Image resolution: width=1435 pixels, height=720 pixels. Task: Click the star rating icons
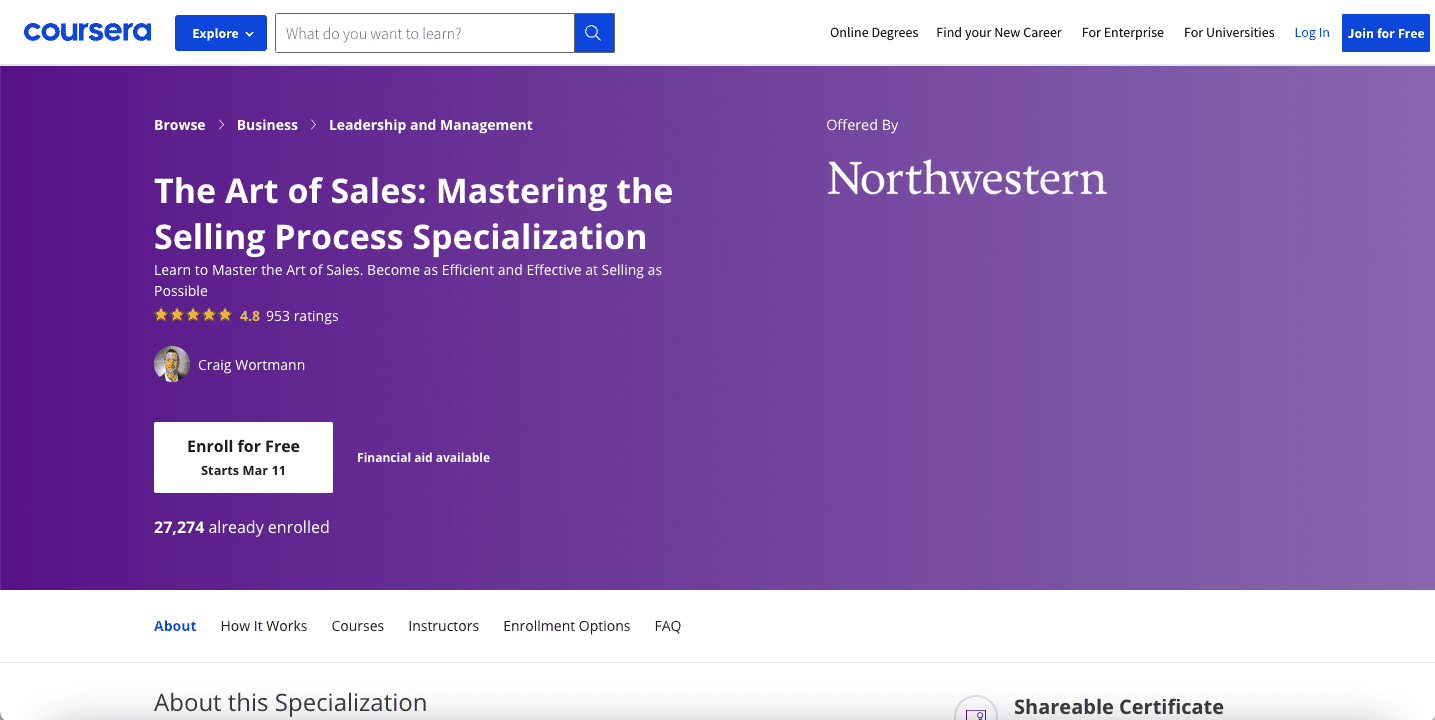click(x=193, y=315)
